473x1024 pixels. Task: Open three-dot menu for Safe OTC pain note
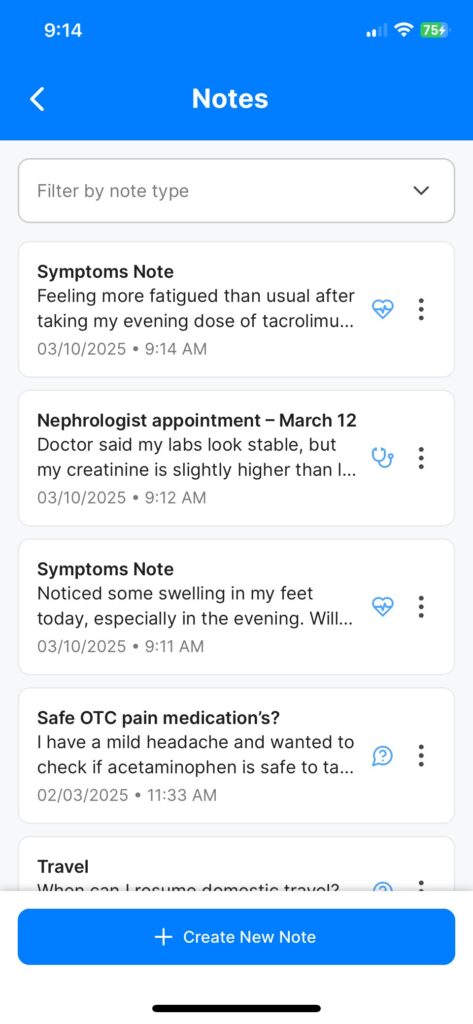point(421,756)
